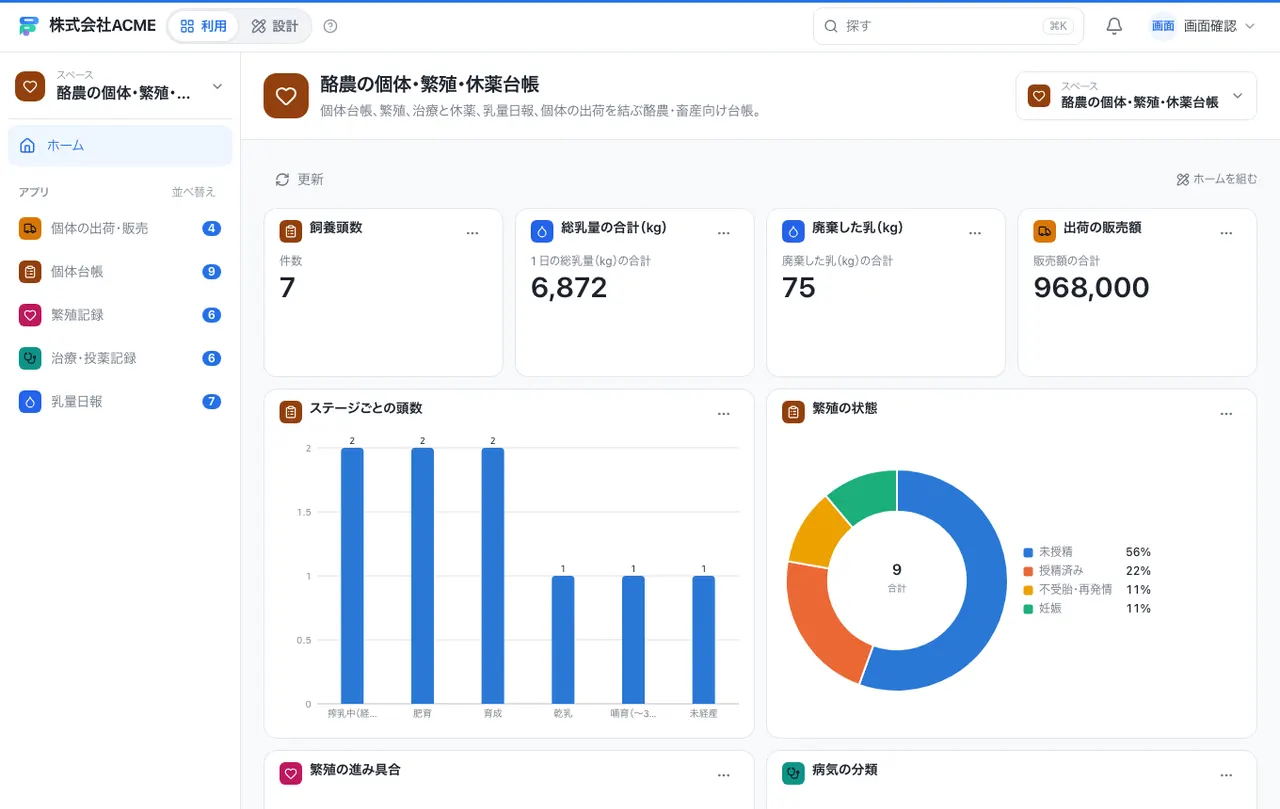Click the 授精済み orange legend swatch
This screenshot has width=1280, height=809.
coord(1028,570)
